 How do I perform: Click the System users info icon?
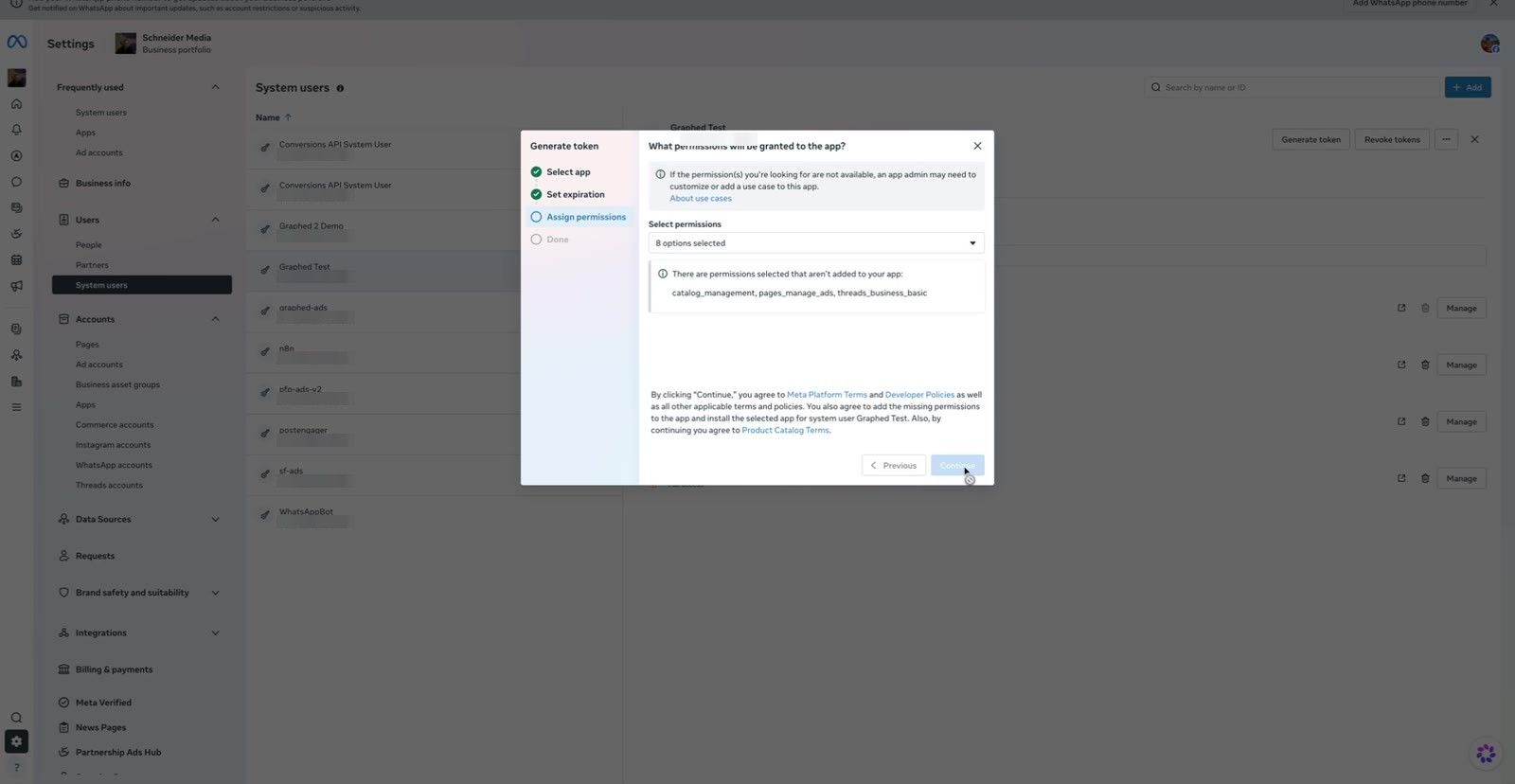(x=340, y=88)
